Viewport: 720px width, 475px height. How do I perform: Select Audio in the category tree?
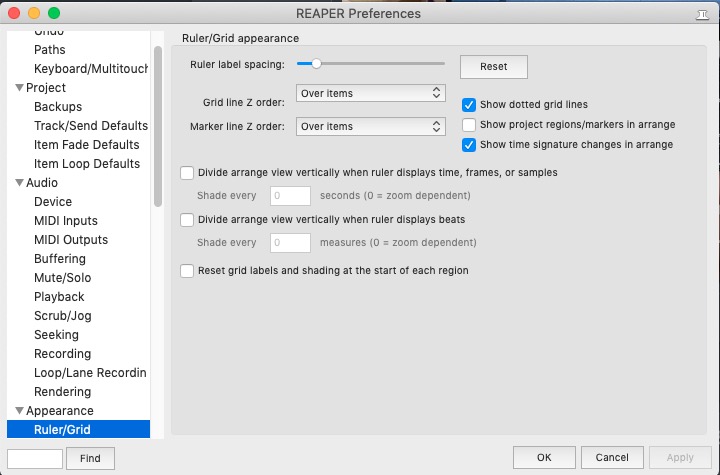click(x=42, y=182)
